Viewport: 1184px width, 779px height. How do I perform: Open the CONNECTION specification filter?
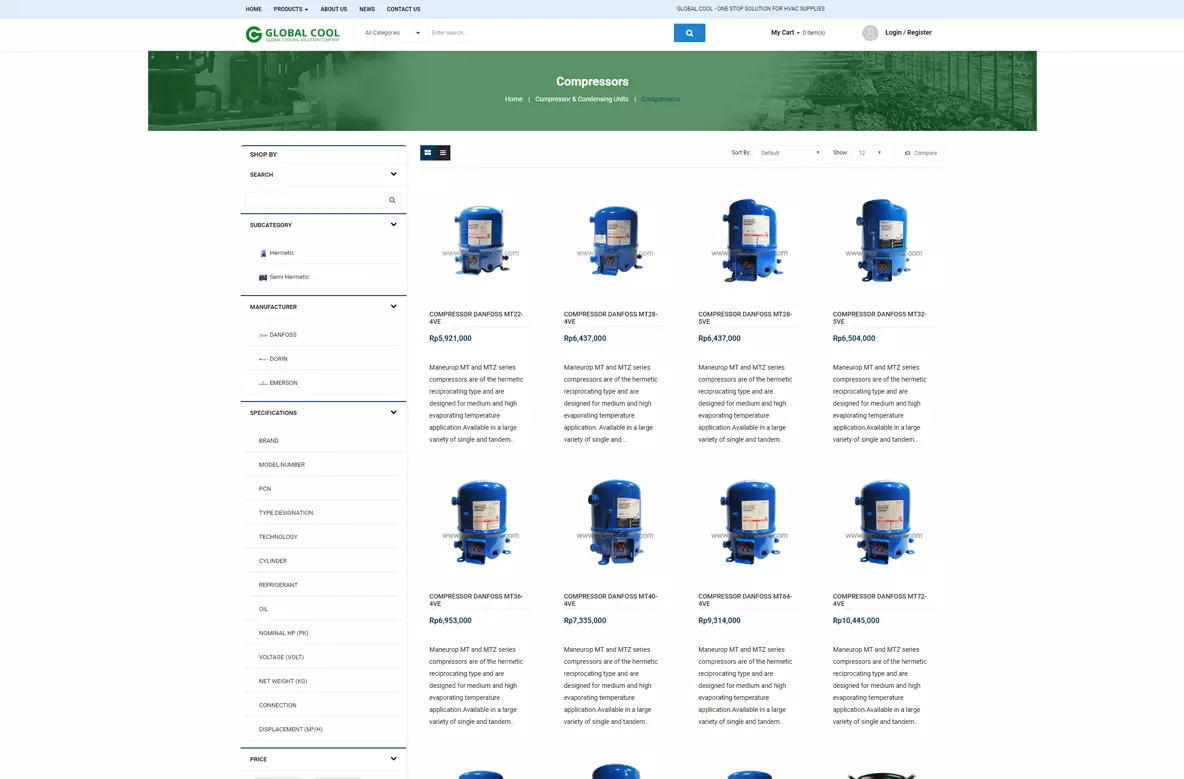tap(278, 706)
